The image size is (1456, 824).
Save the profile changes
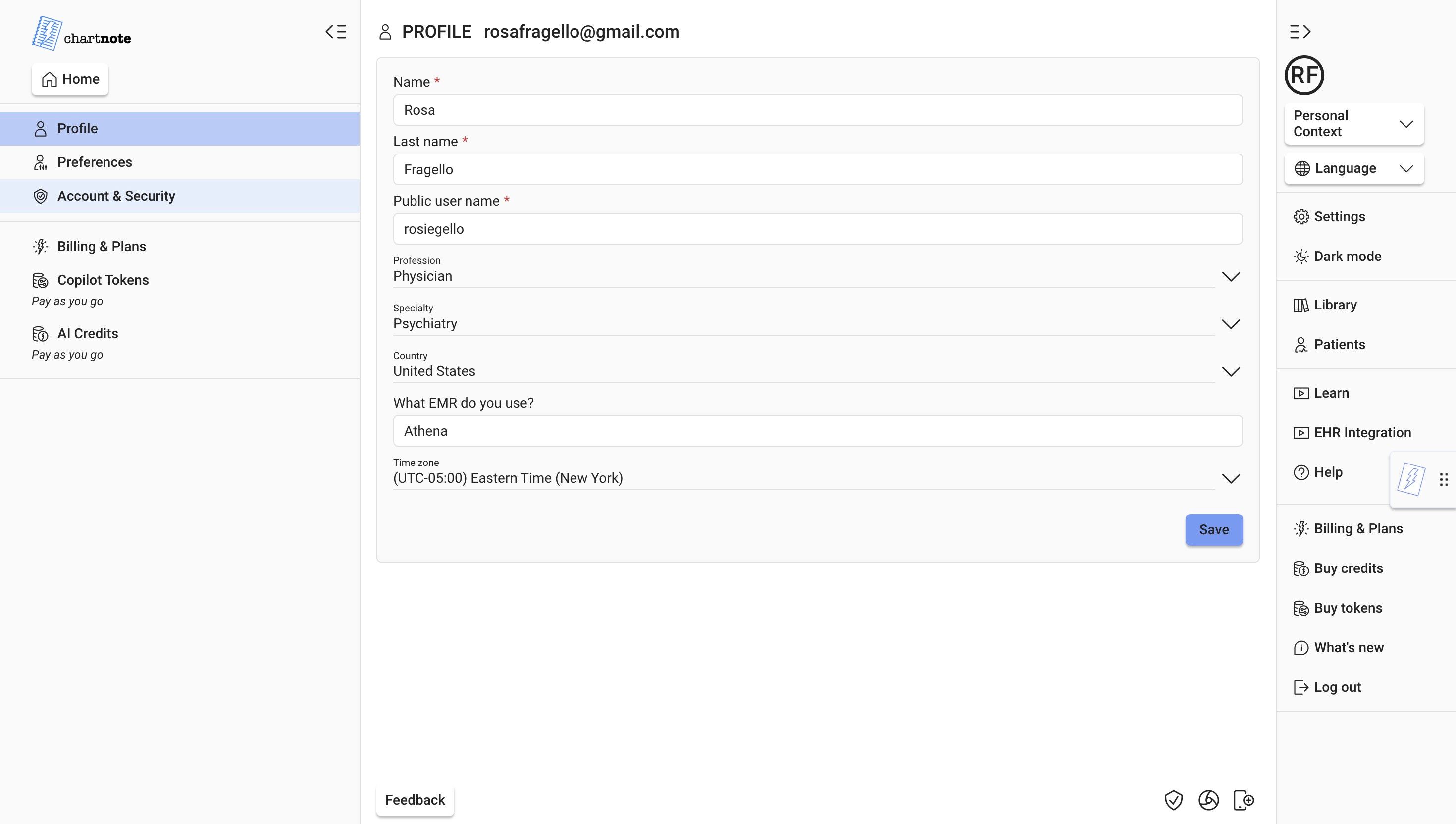click(1213, 530)
